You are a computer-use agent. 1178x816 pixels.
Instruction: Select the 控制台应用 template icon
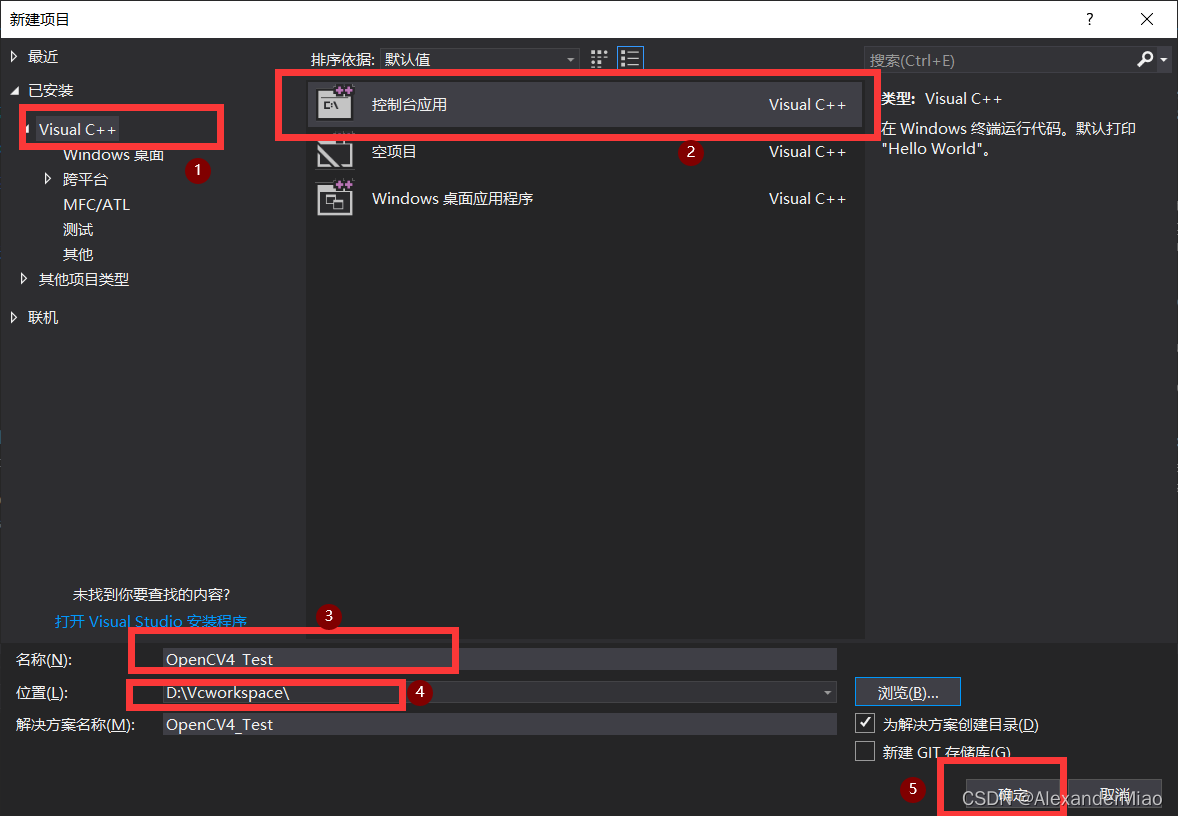(334, 103)
